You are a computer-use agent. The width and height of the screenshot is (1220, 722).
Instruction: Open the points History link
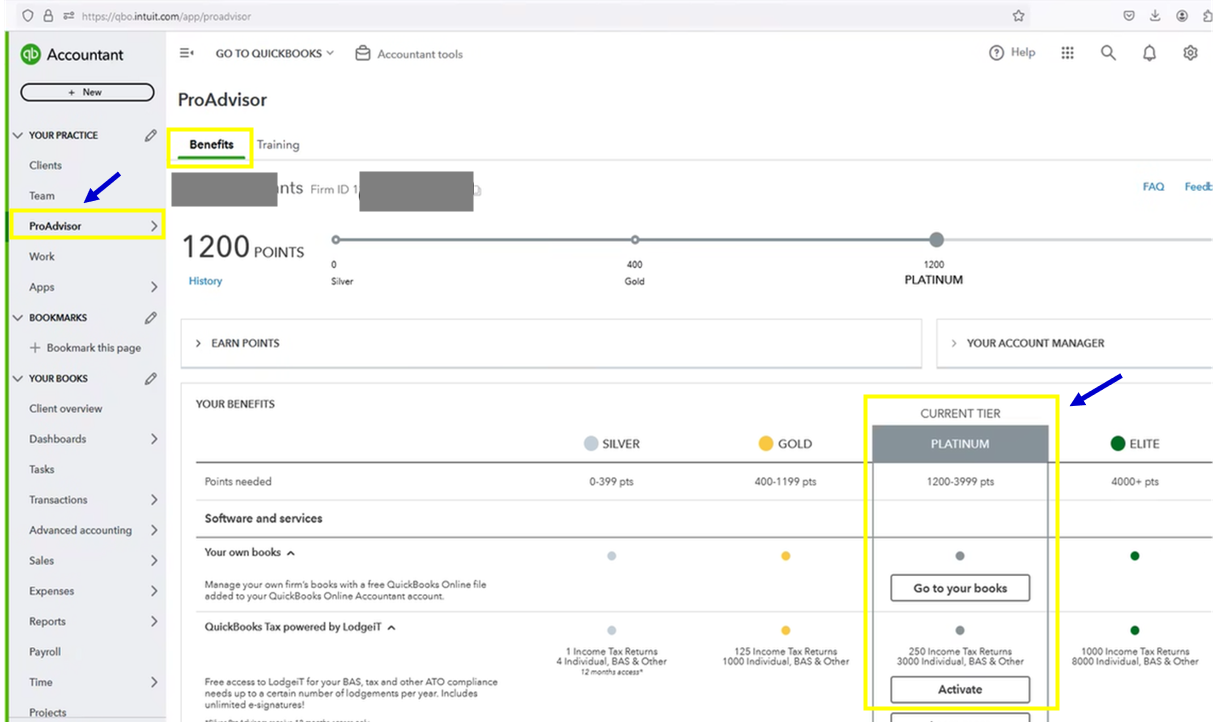coord(205,281)
